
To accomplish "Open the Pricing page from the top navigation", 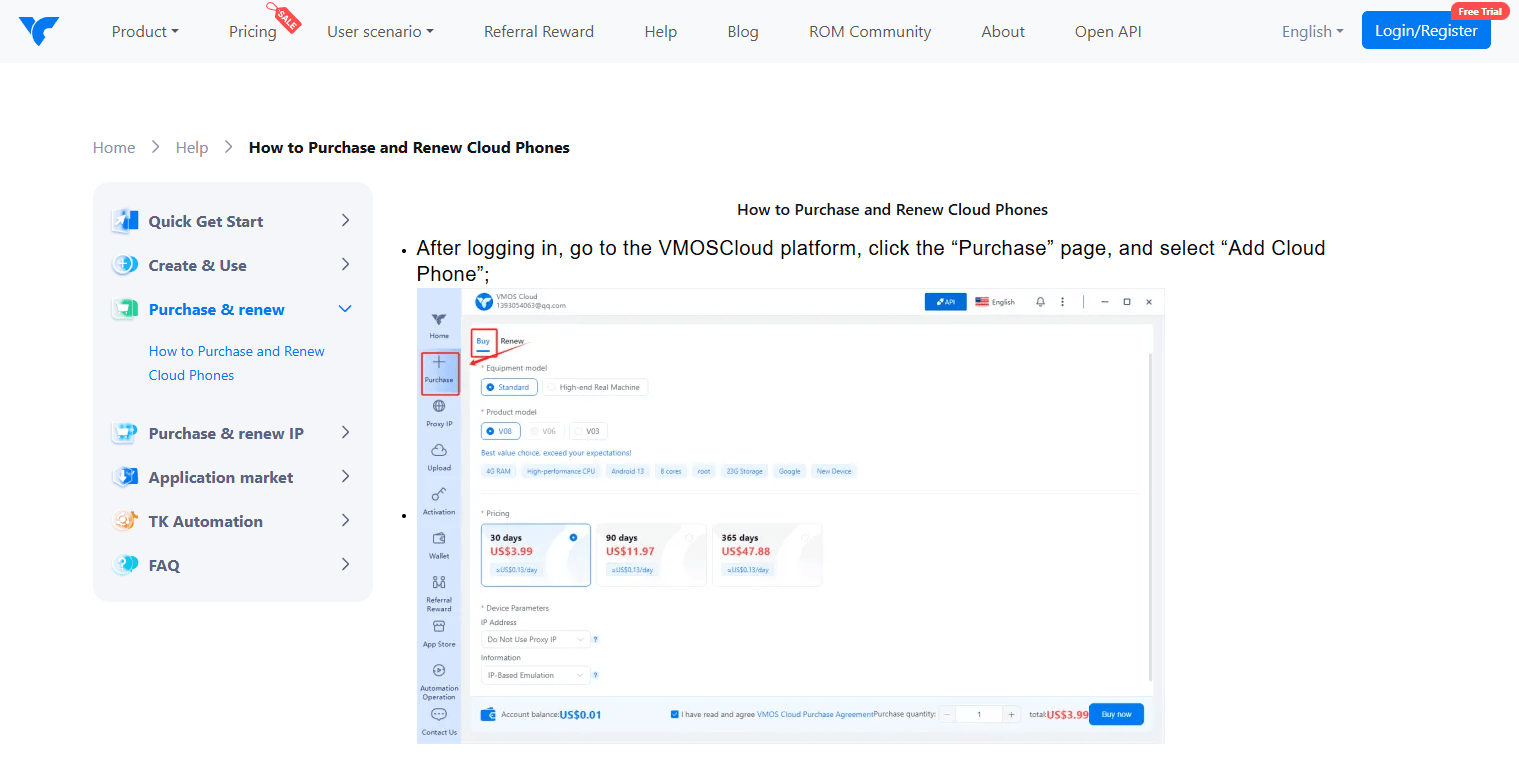I will (252, 31).
